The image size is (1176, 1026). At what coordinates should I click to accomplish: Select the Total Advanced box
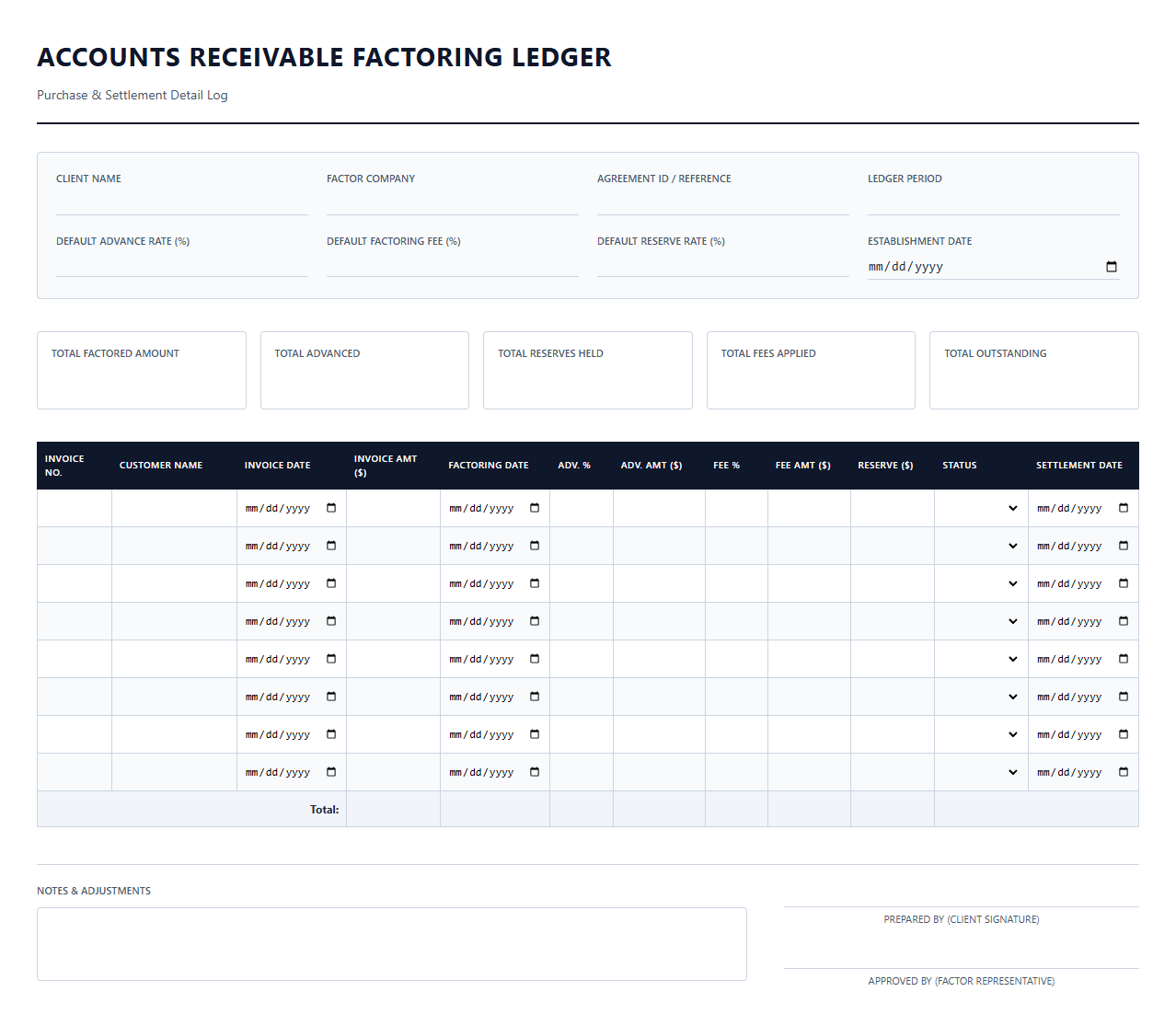(x=364, y=370)
